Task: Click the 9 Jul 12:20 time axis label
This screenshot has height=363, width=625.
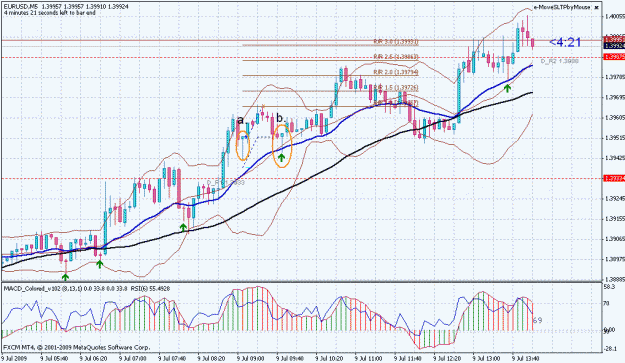Action: 448,359
